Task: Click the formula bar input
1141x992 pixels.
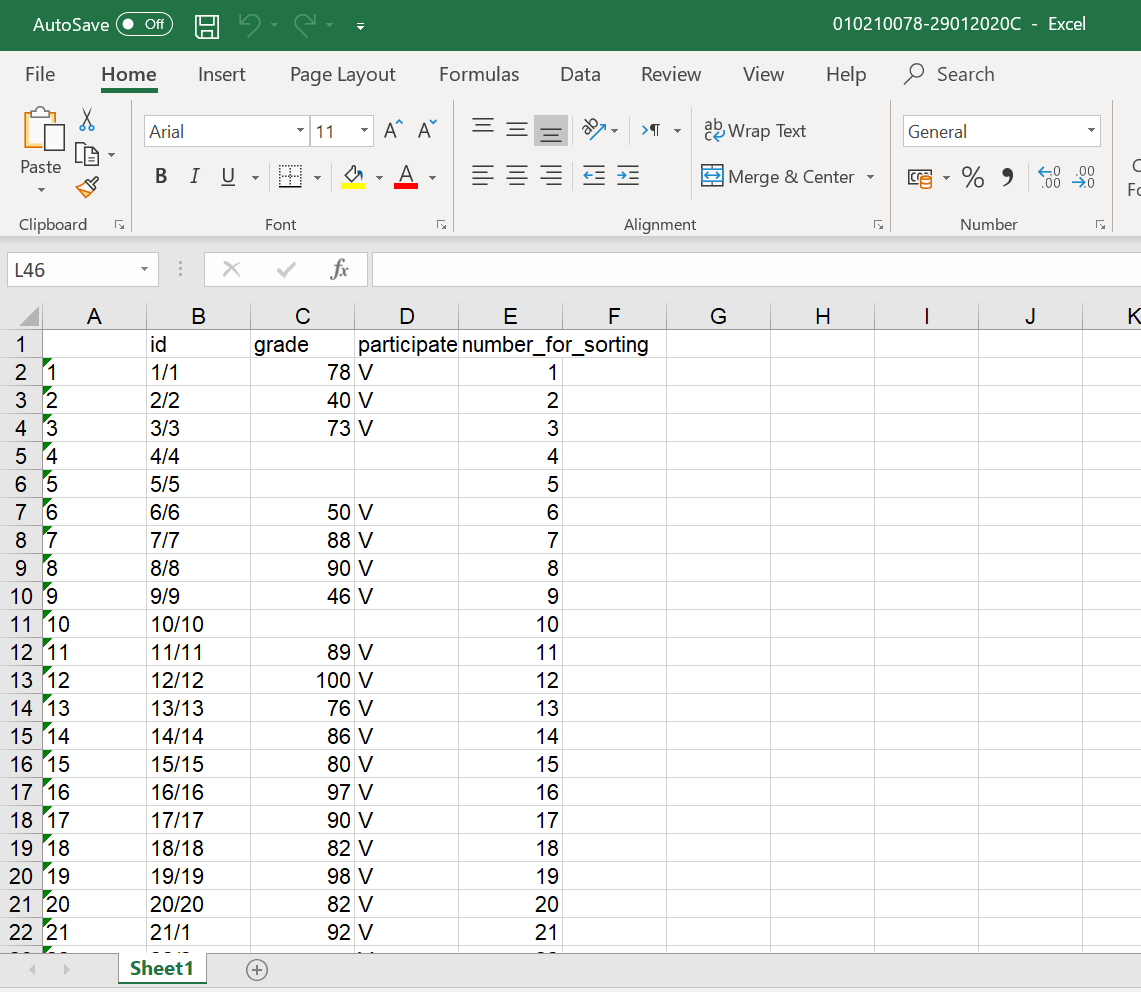Action: click(756, 270)
